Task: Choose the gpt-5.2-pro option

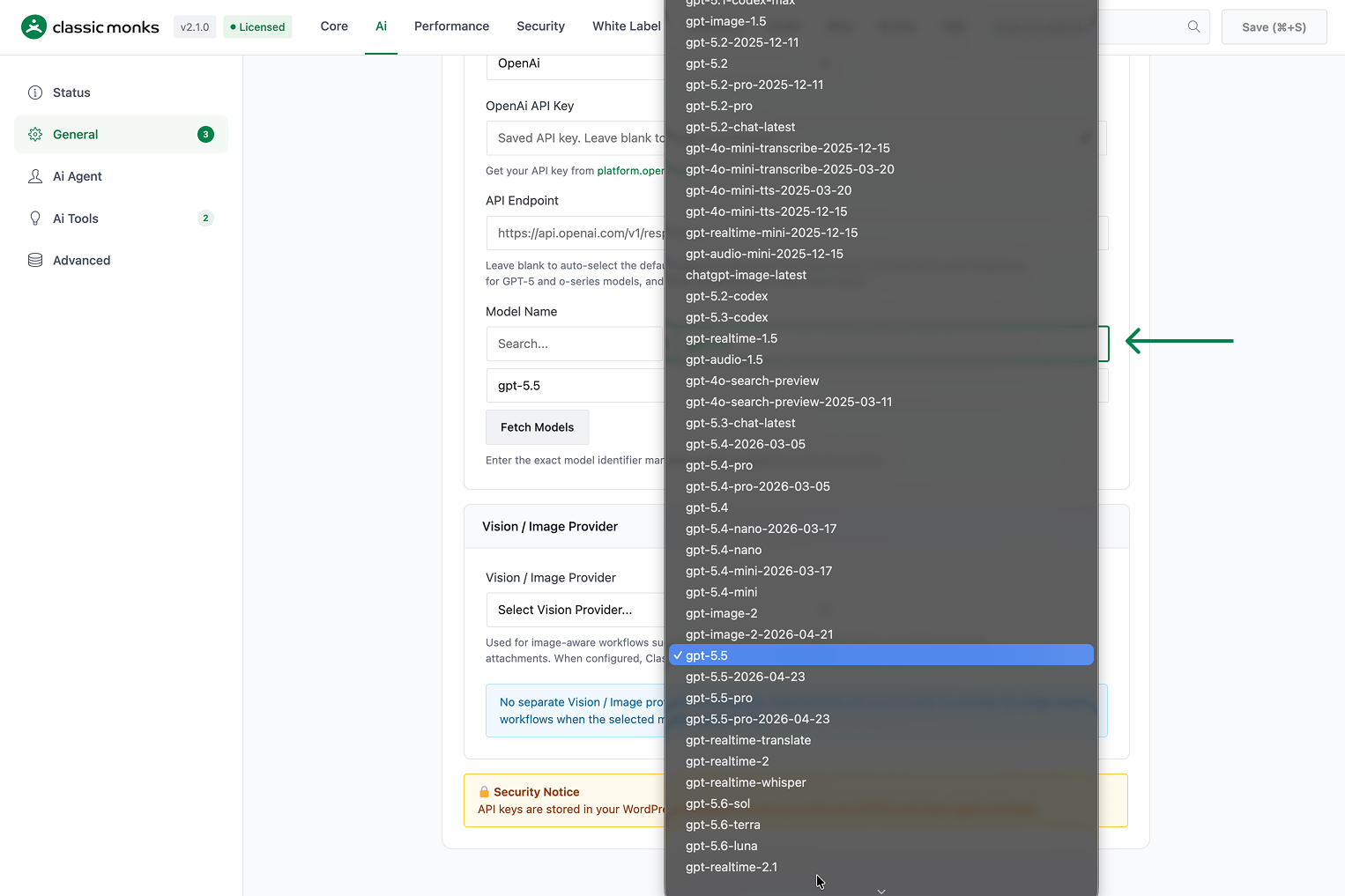Action: (881, 106)
